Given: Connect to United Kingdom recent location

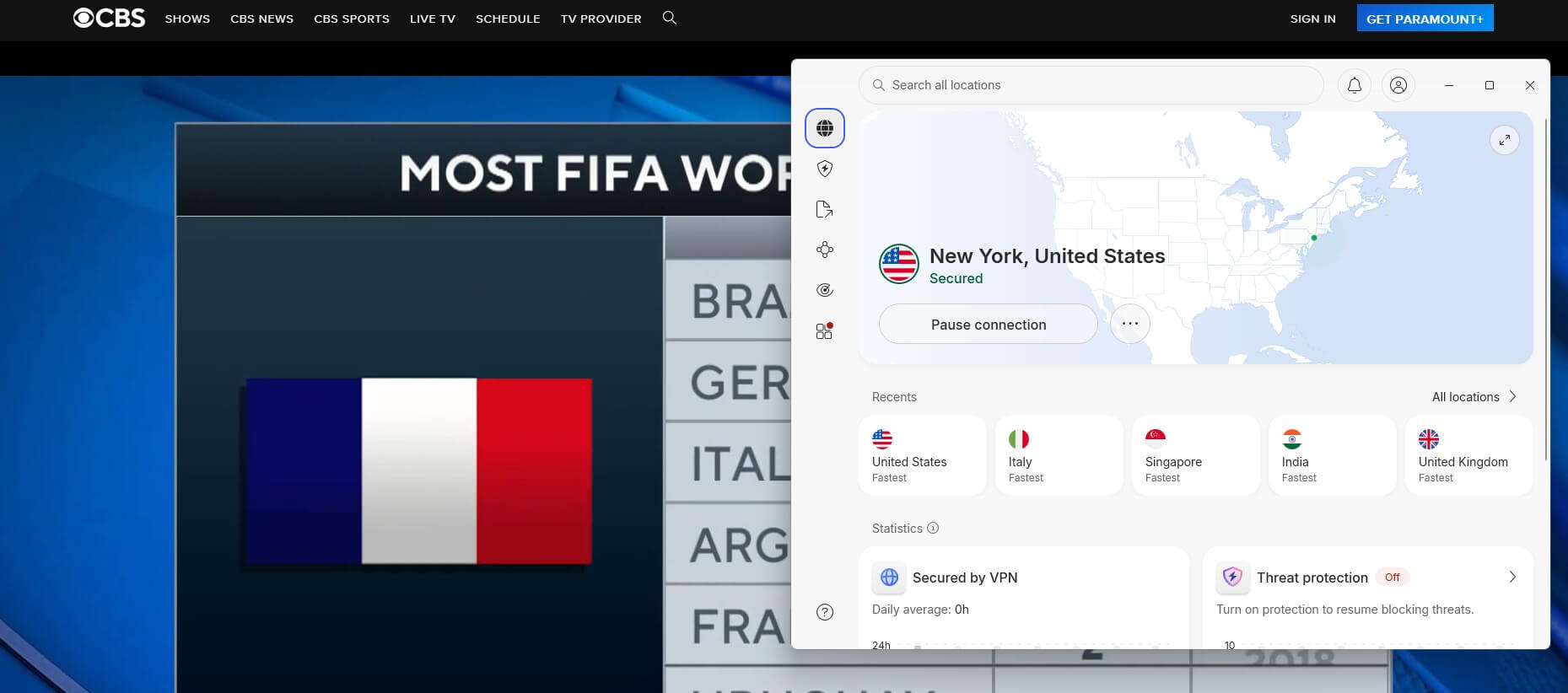Looking at the screenshot, I should (1469, 455).
